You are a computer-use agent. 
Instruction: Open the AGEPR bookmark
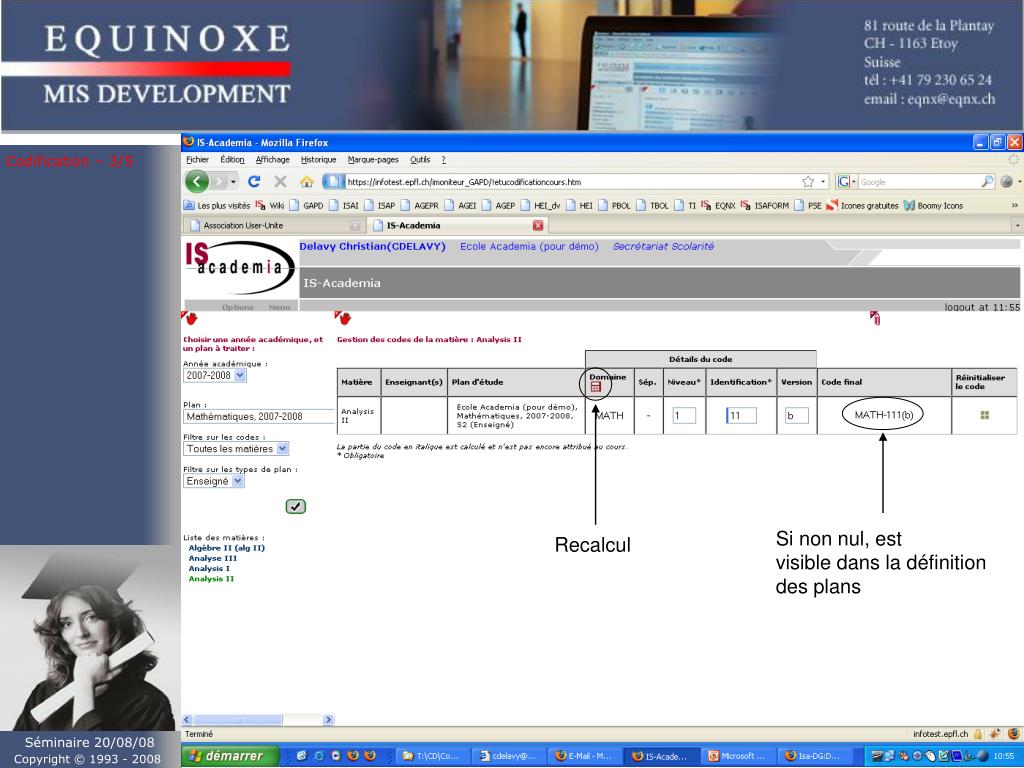point(419,205)
